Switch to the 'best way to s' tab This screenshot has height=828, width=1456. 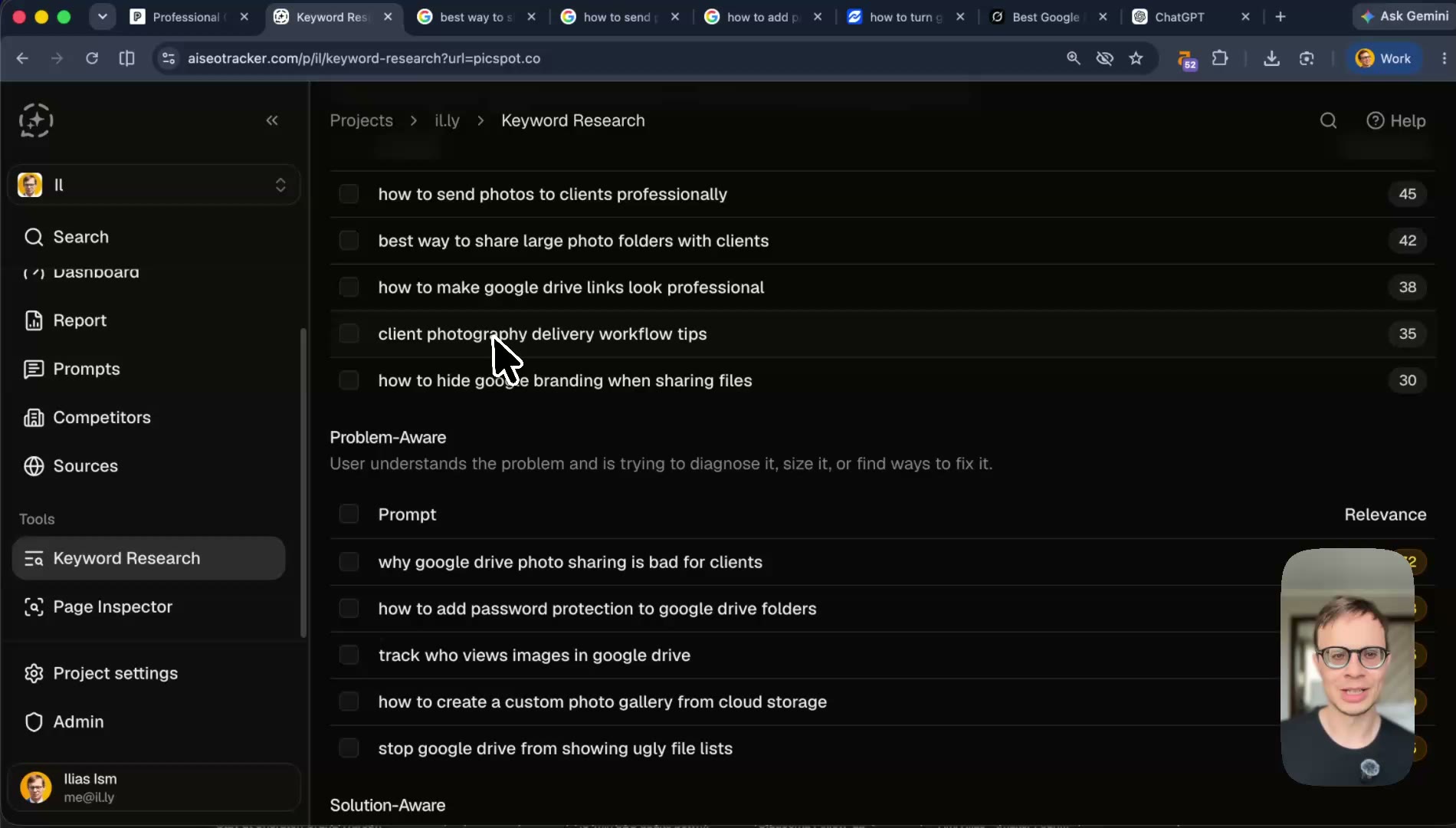[x=475, y=17]
